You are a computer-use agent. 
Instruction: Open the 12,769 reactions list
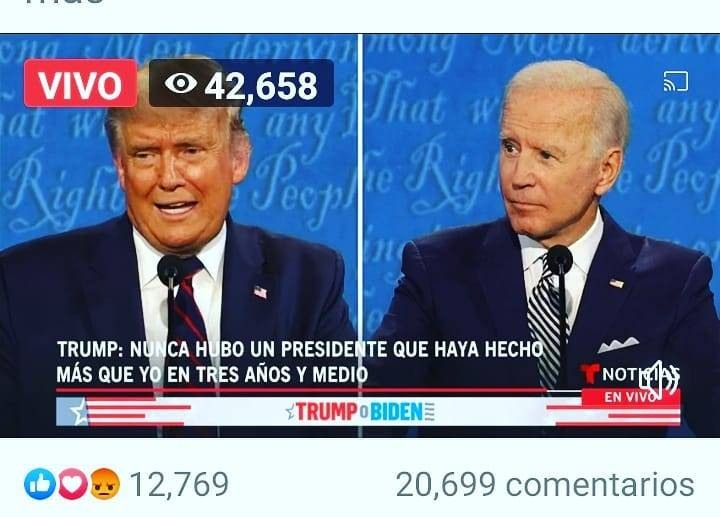click(179, 484)
